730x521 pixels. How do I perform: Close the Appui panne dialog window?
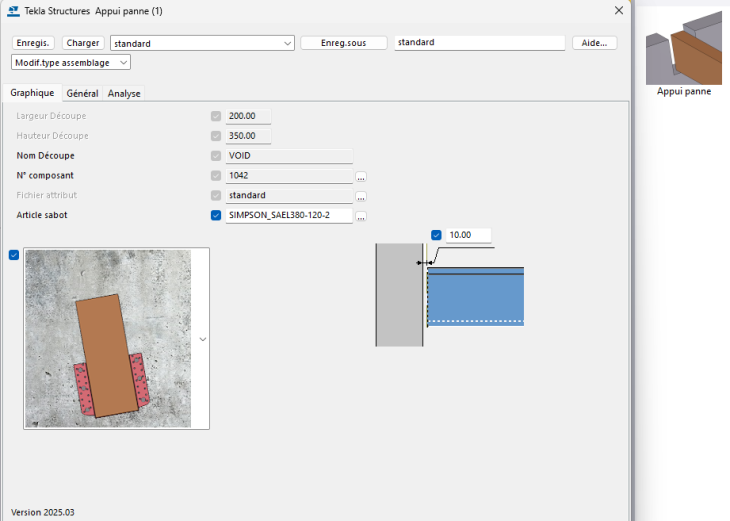(x=618, y=10)
